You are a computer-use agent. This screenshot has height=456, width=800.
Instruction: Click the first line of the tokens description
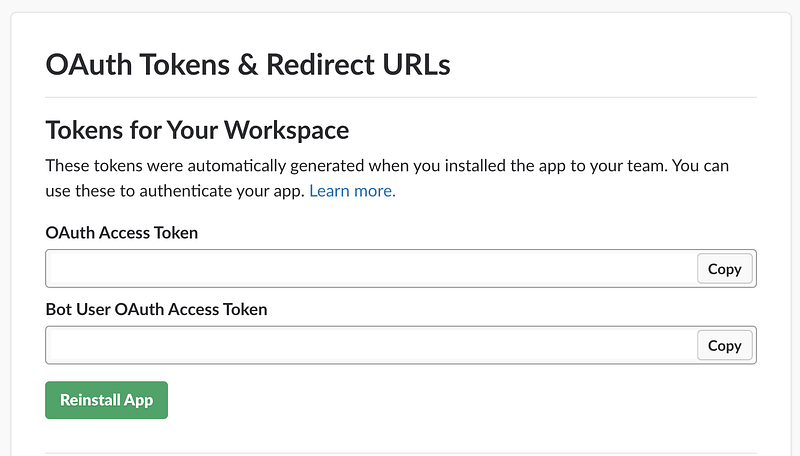tap(387, 166)
